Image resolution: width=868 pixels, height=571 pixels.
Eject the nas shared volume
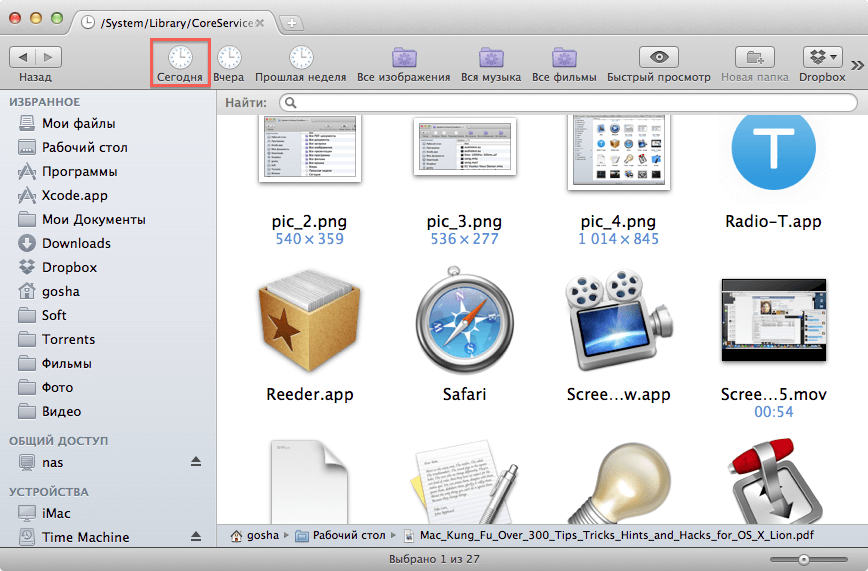(x=196, y=461)
